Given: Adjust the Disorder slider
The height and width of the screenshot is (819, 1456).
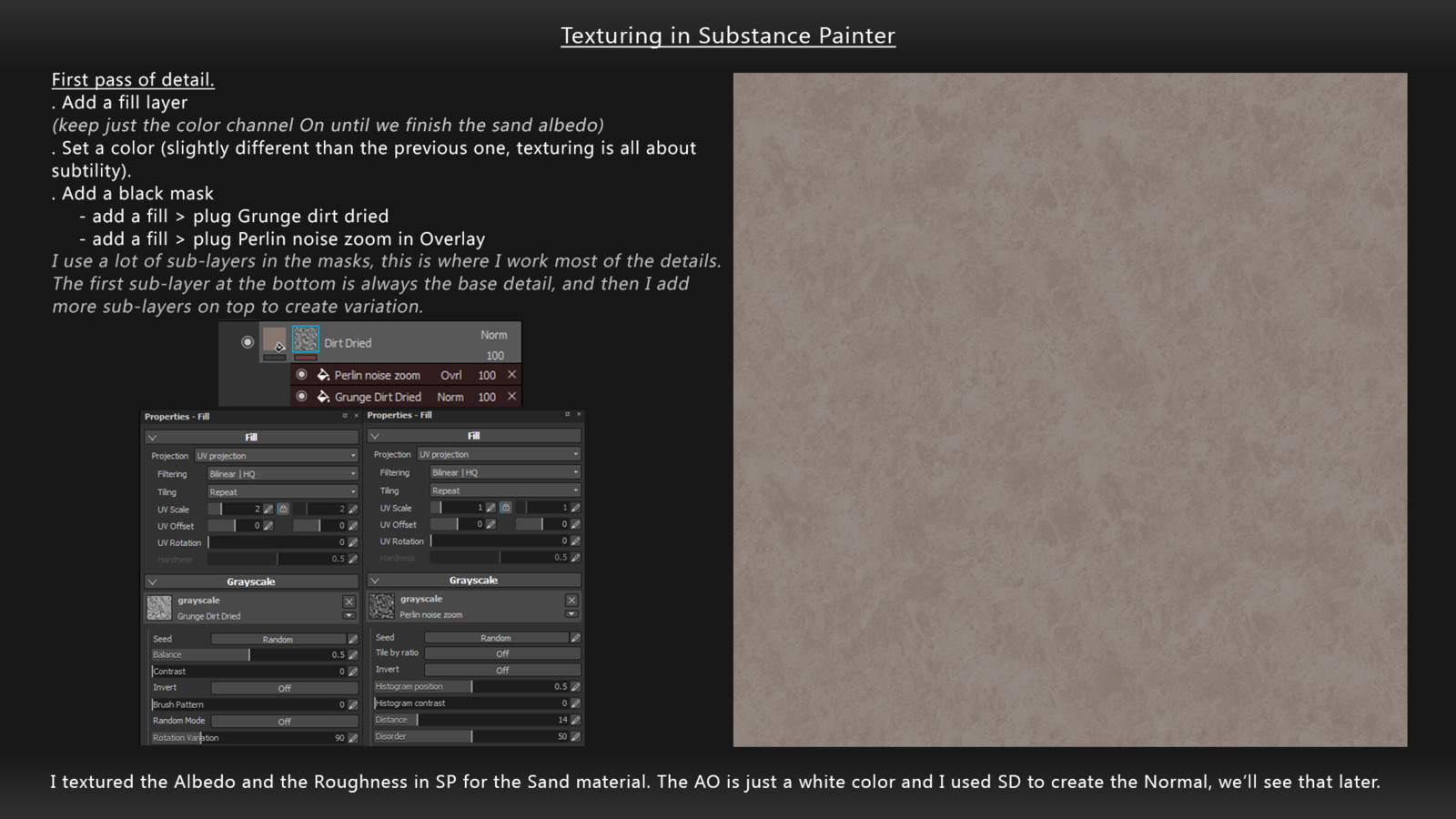Looking at the screenshot, I should [x=471, y=736].
